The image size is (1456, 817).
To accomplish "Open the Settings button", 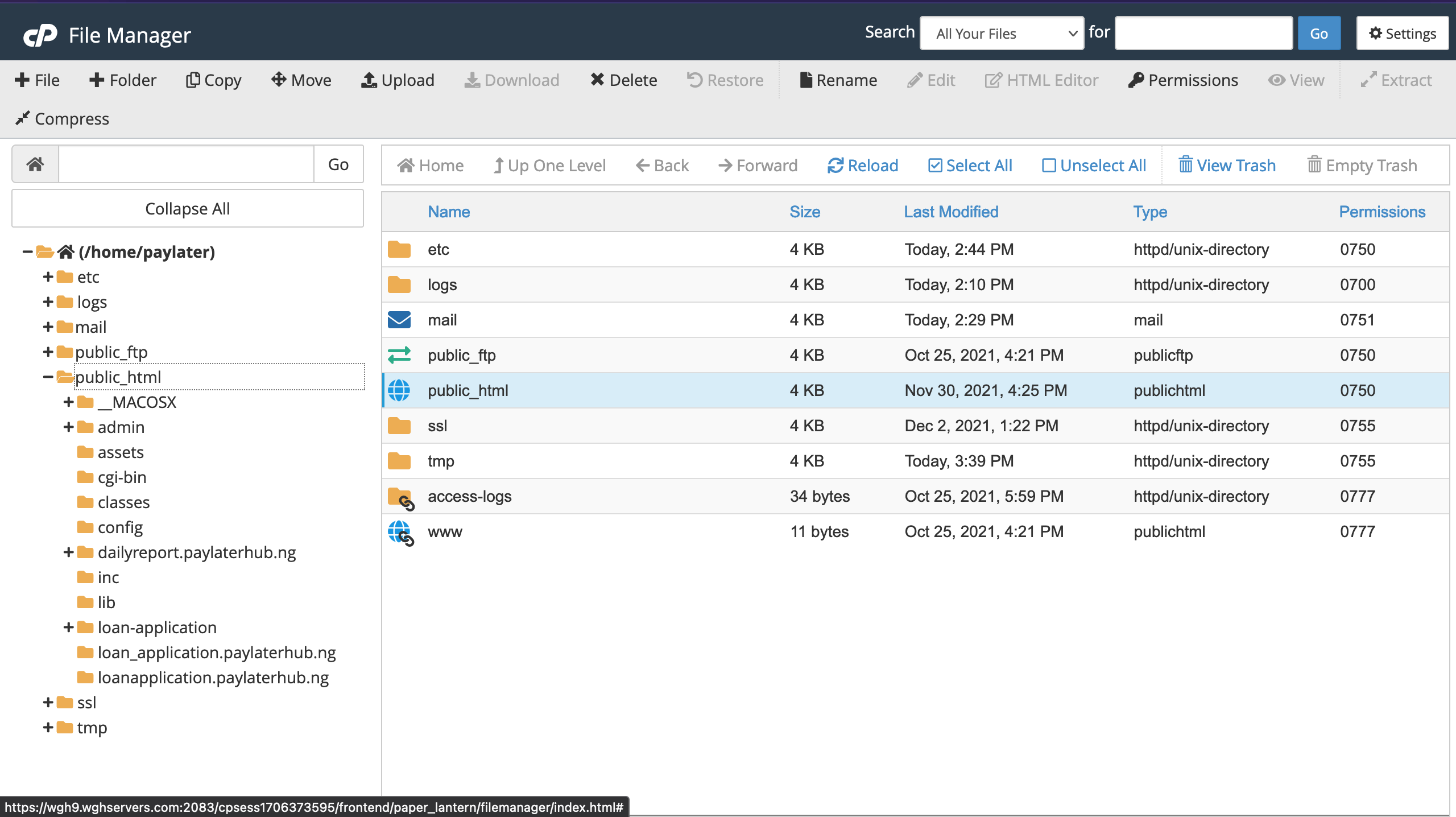I will 1402,34.
